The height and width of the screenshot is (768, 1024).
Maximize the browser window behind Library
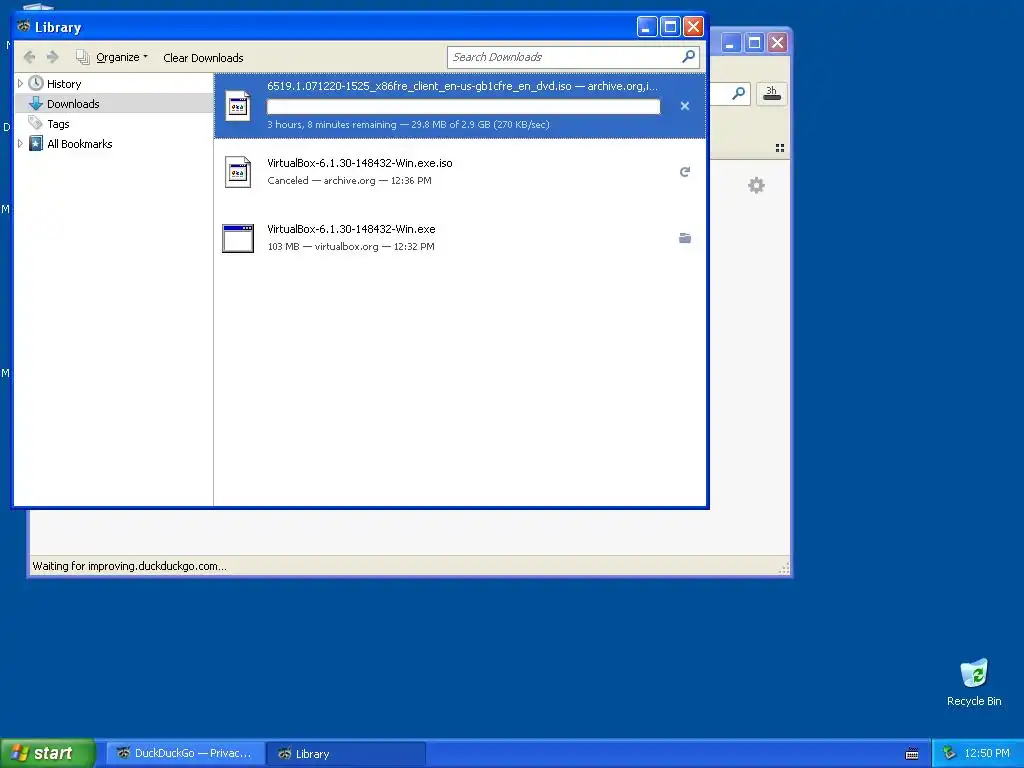point(754,43)
